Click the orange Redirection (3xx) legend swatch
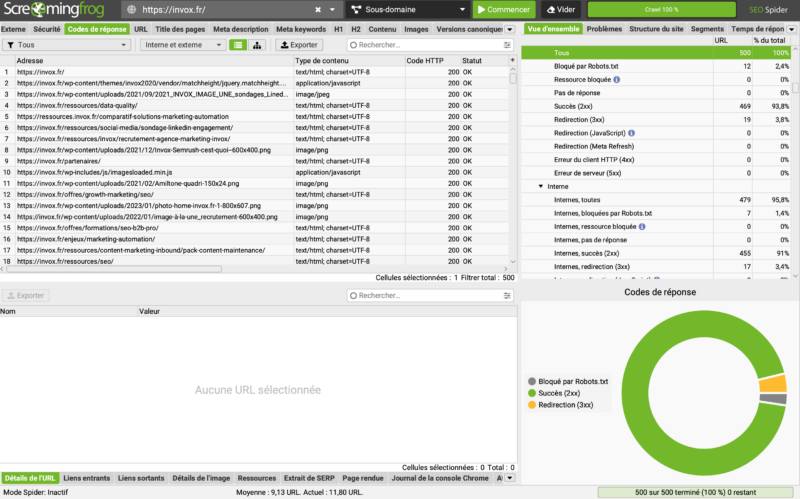This screenshot has height=499, width=800. click(532, 405)
